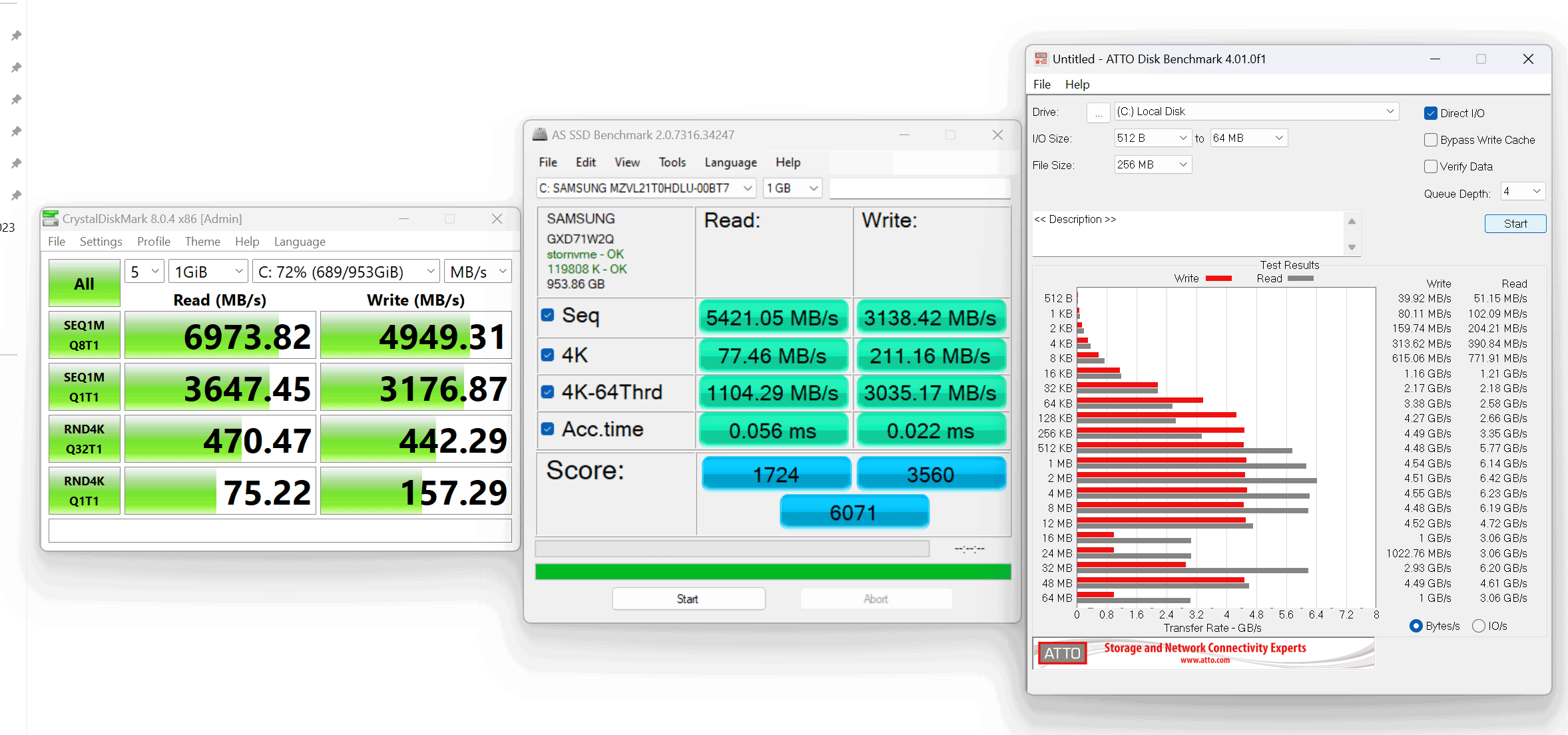This screenshot has height=735, width=1568.
Task: Click the www.atto.com link in the banner
Action: (1205, 660)
